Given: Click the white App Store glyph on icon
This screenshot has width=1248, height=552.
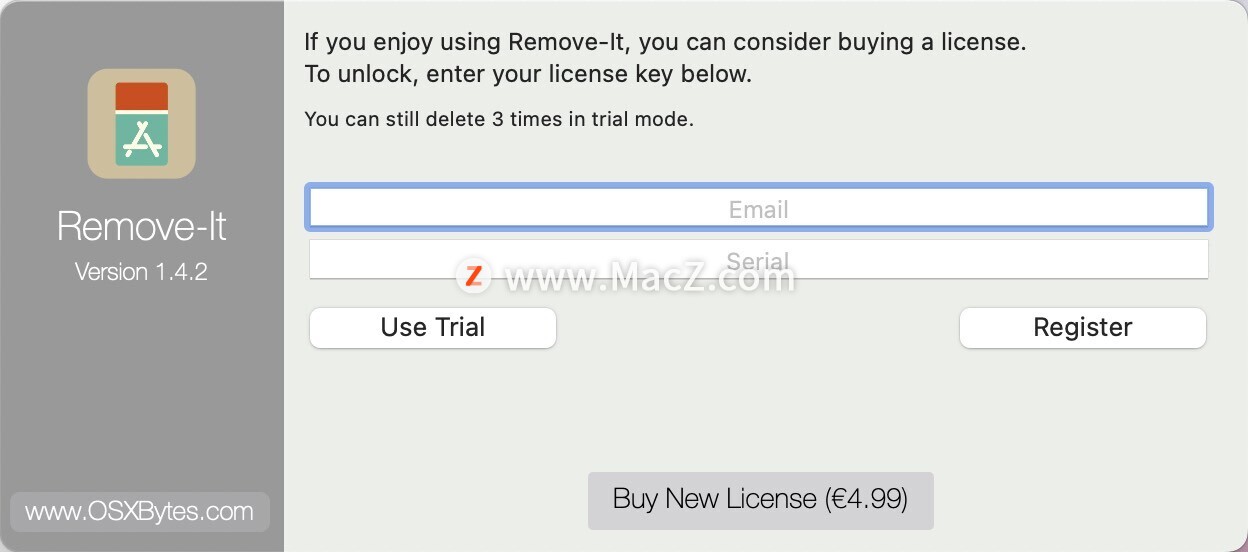Looking at the screenshot, I should [142, 140].
